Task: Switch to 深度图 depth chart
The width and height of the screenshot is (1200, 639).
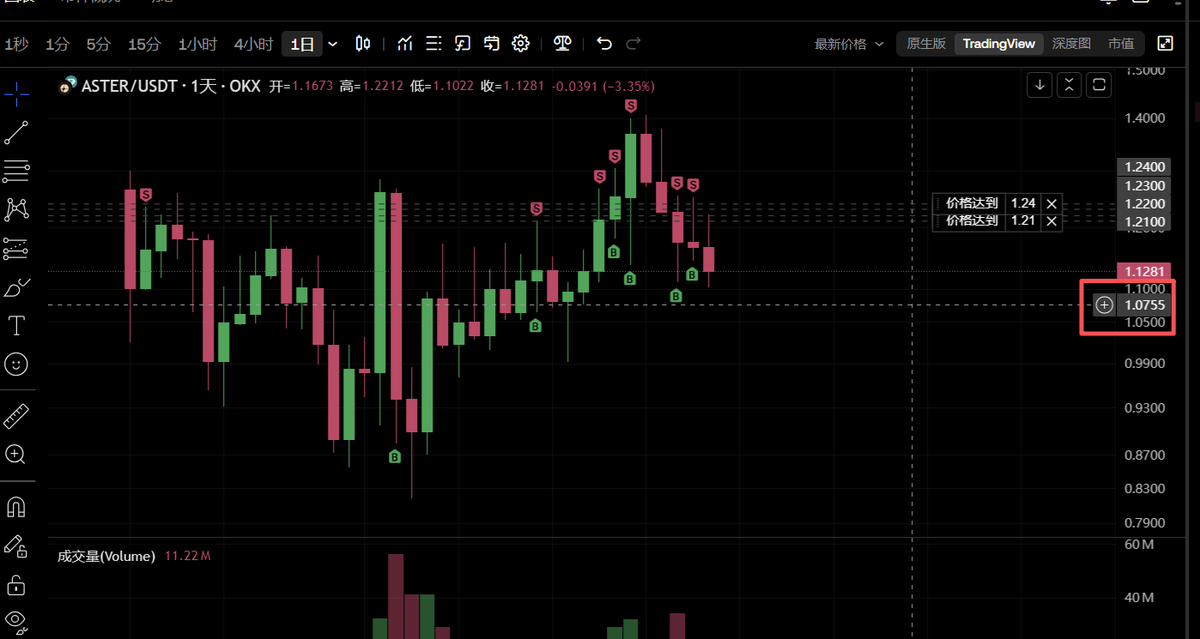Action: click(1071, 44)
